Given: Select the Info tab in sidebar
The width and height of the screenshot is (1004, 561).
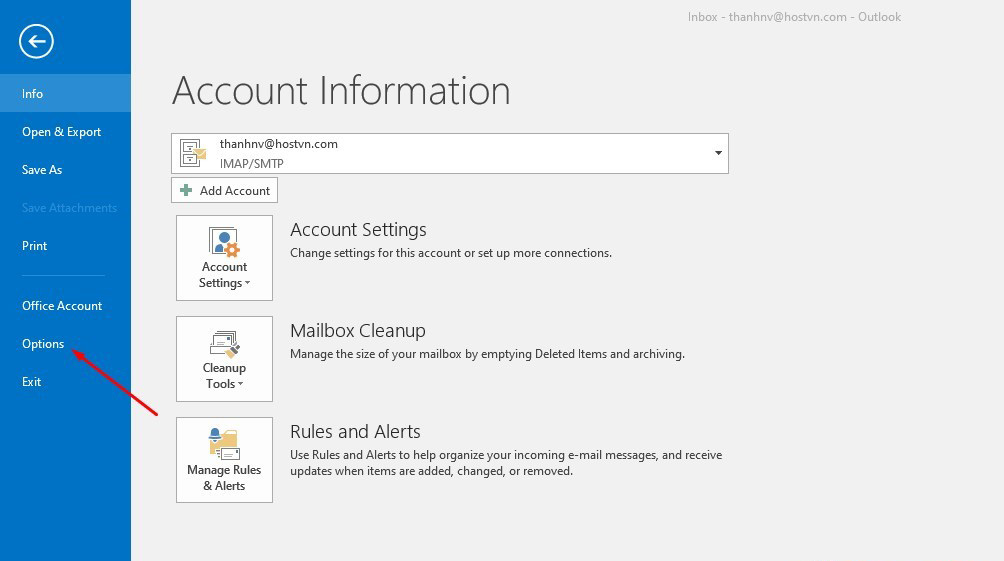Looking at the screenshot, I should click(x=33, y=93).
